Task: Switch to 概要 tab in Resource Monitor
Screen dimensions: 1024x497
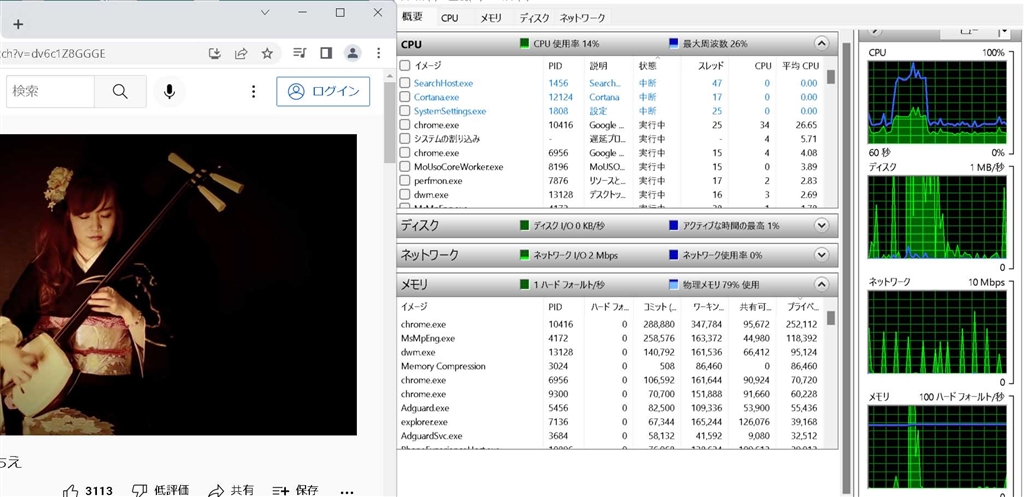Action: pyautogui.click(x=413, y=17)
